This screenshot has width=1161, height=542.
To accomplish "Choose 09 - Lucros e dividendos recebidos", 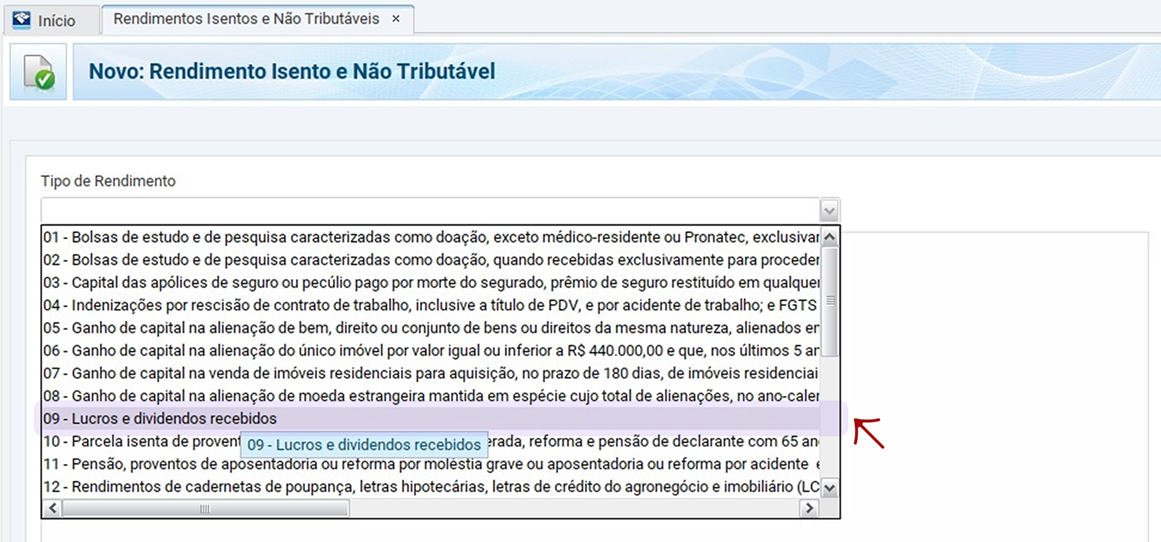I will tap(431, 419).
